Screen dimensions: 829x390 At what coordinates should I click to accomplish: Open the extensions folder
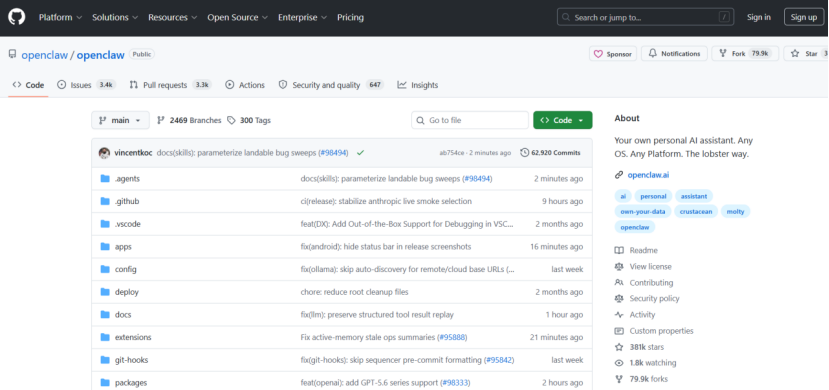pos(133,337)
